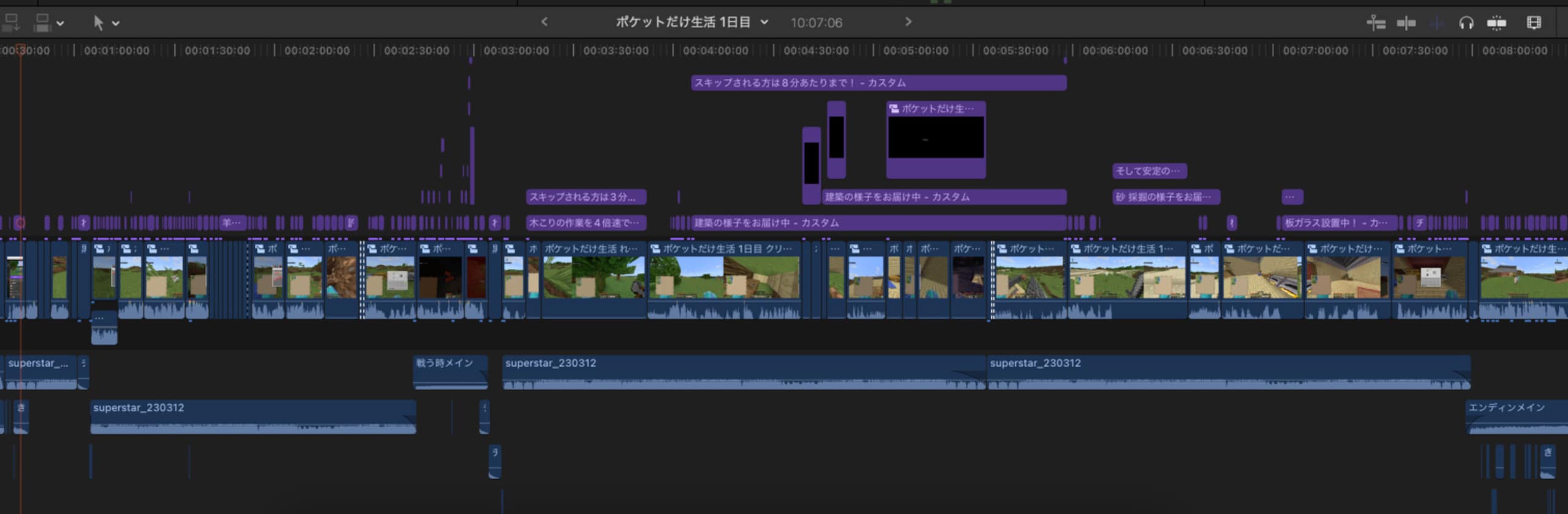This screenshot has height=514, width=1568.
Task: Select title 木こりの作業を4倍速で…
Action: coord(586,223)
